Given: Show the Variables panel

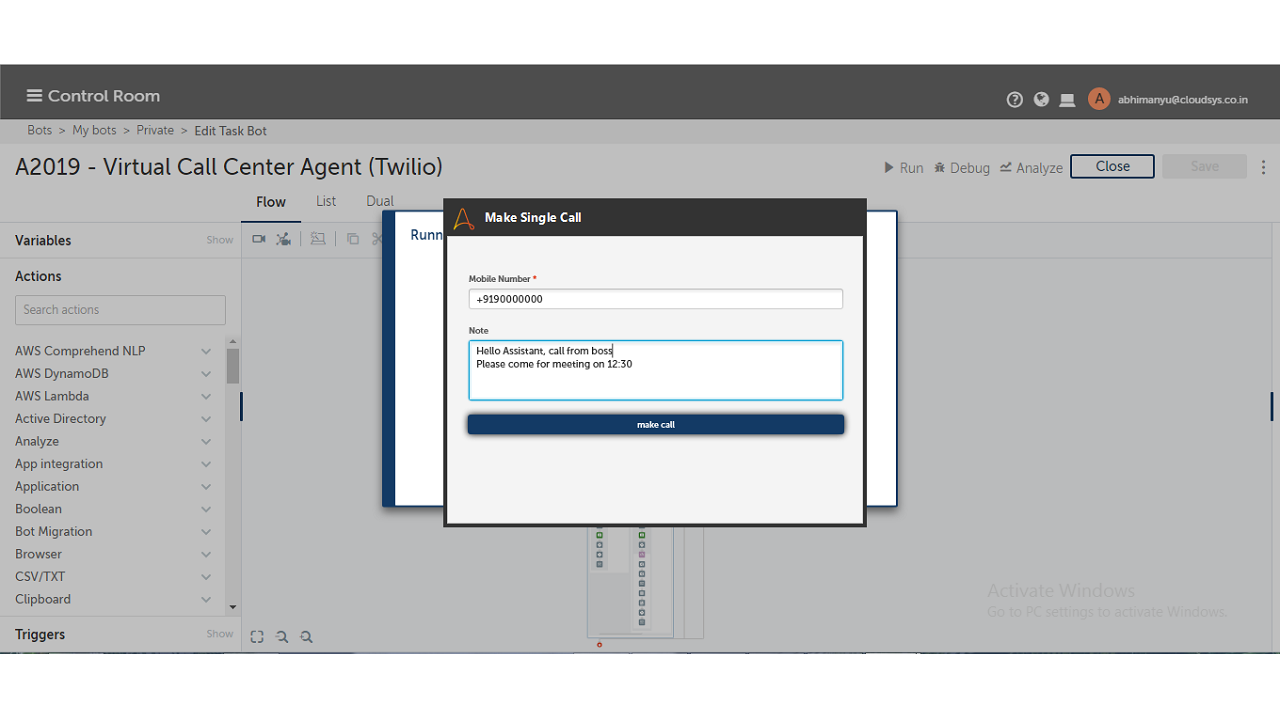Looking at the screenshot, I should coord(219,240).
